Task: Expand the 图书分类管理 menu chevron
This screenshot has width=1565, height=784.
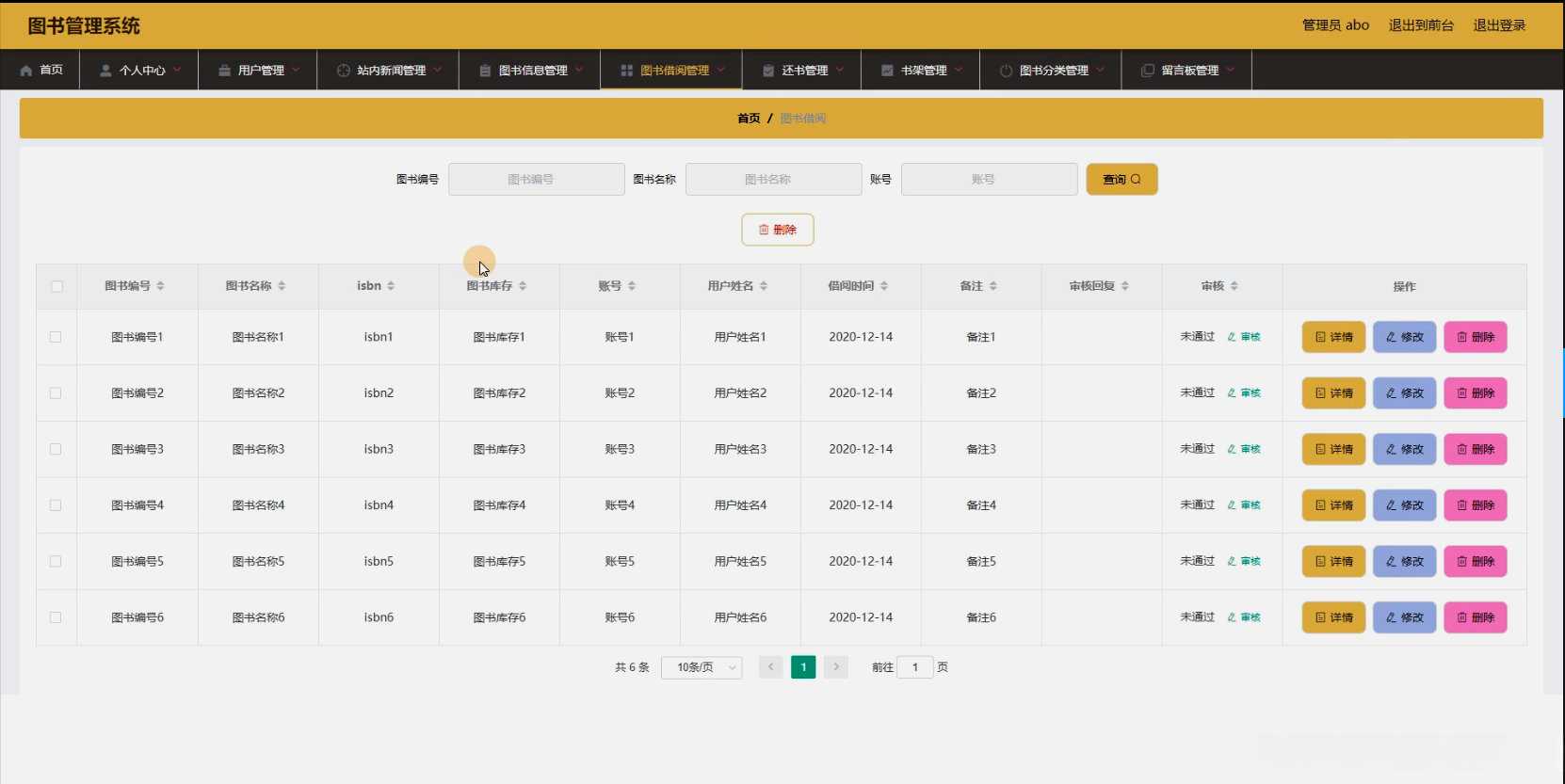Action: [1100, 70]
